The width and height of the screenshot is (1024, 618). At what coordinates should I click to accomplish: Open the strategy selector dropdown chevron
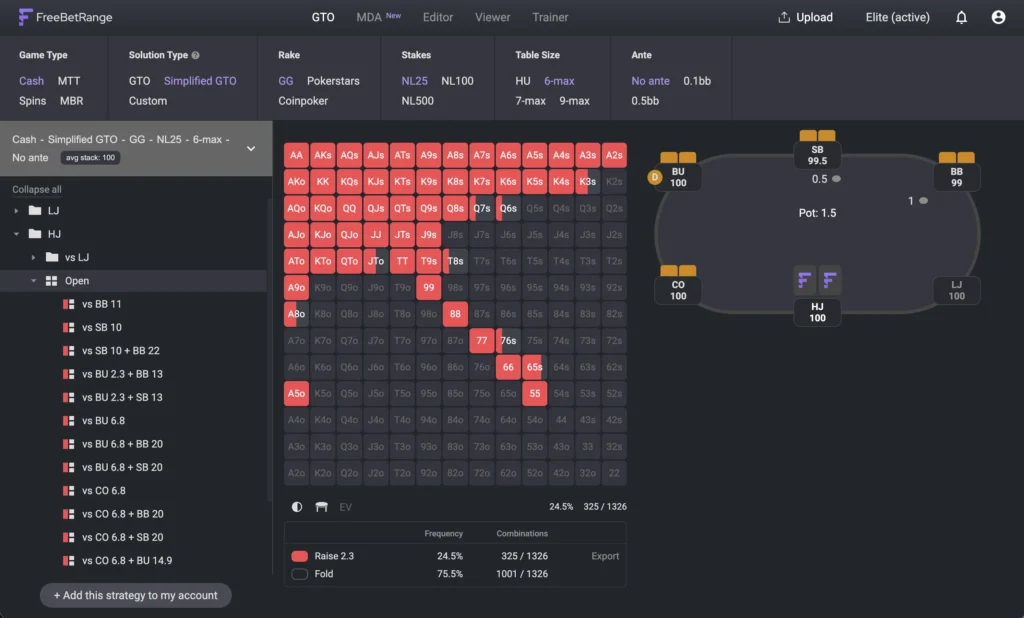point(251,148)
